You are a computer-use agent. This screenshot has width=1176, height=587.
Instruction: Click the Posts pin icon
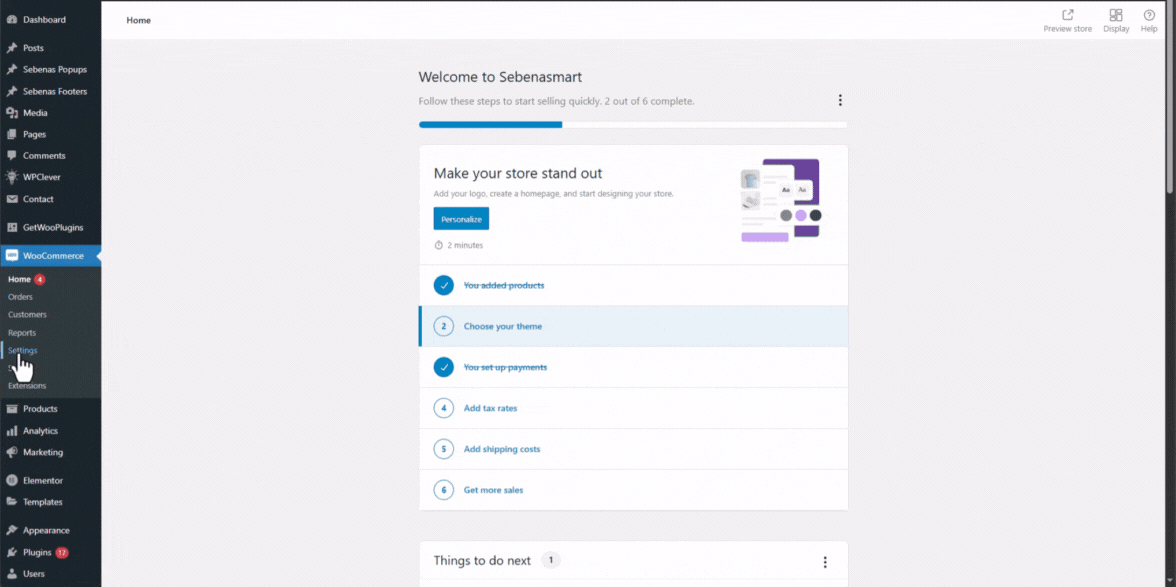pyautogui.click(x=12, y=48)
